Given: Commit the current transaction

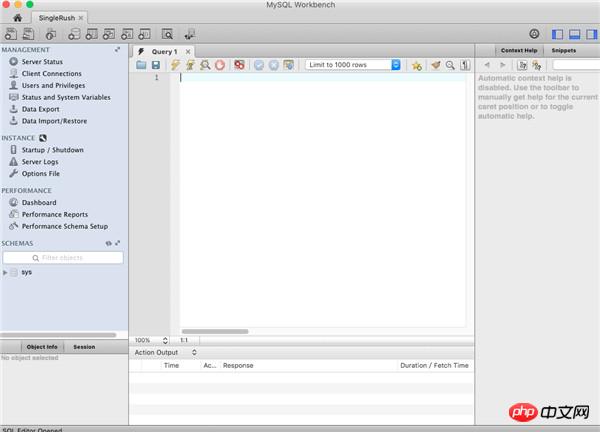Looking at the screenshot, I should pos(259,65).
